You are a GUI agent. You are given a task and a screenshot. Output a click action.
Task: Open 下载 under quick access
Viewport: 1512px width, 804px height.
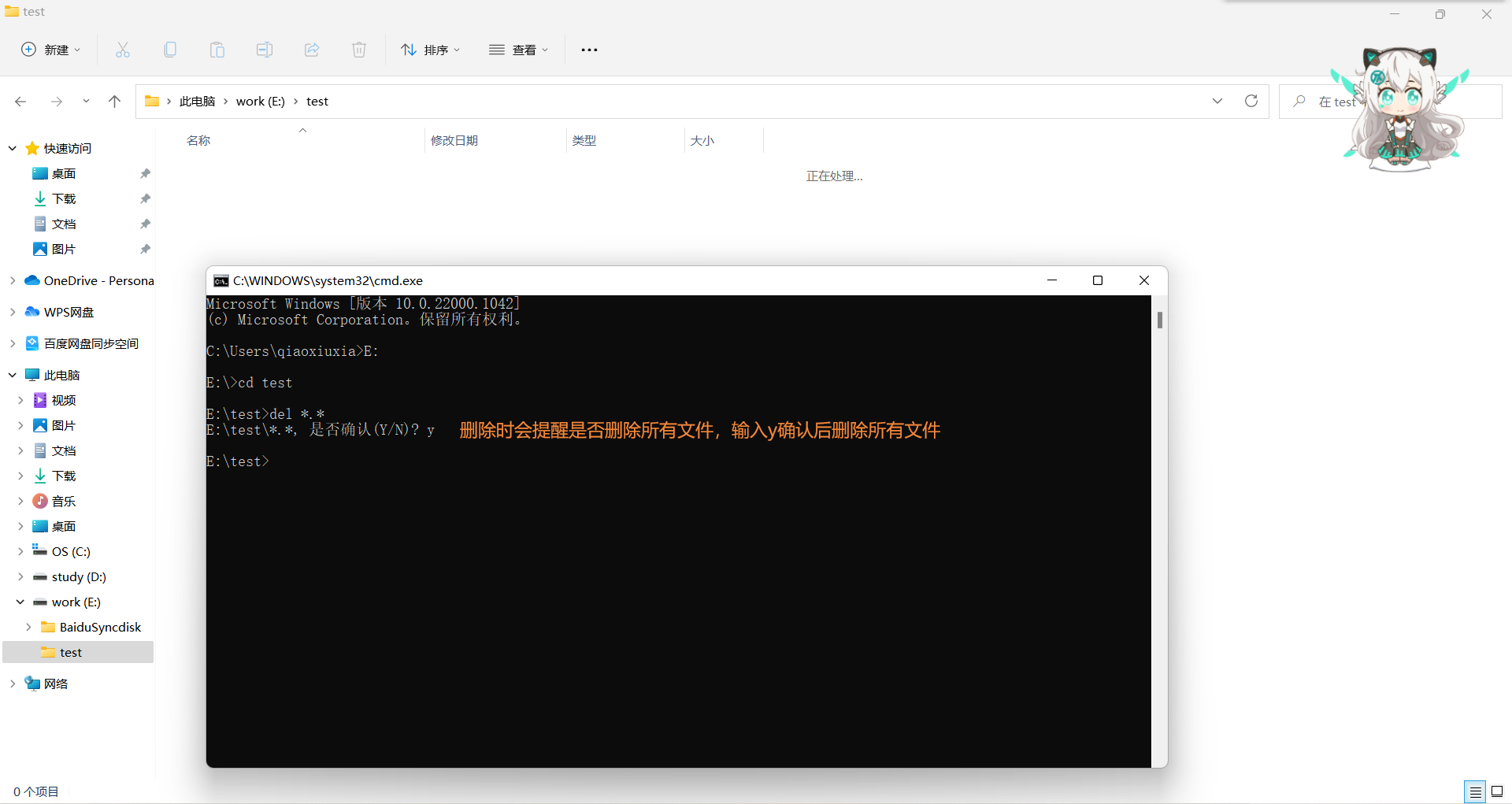[64, 198]
